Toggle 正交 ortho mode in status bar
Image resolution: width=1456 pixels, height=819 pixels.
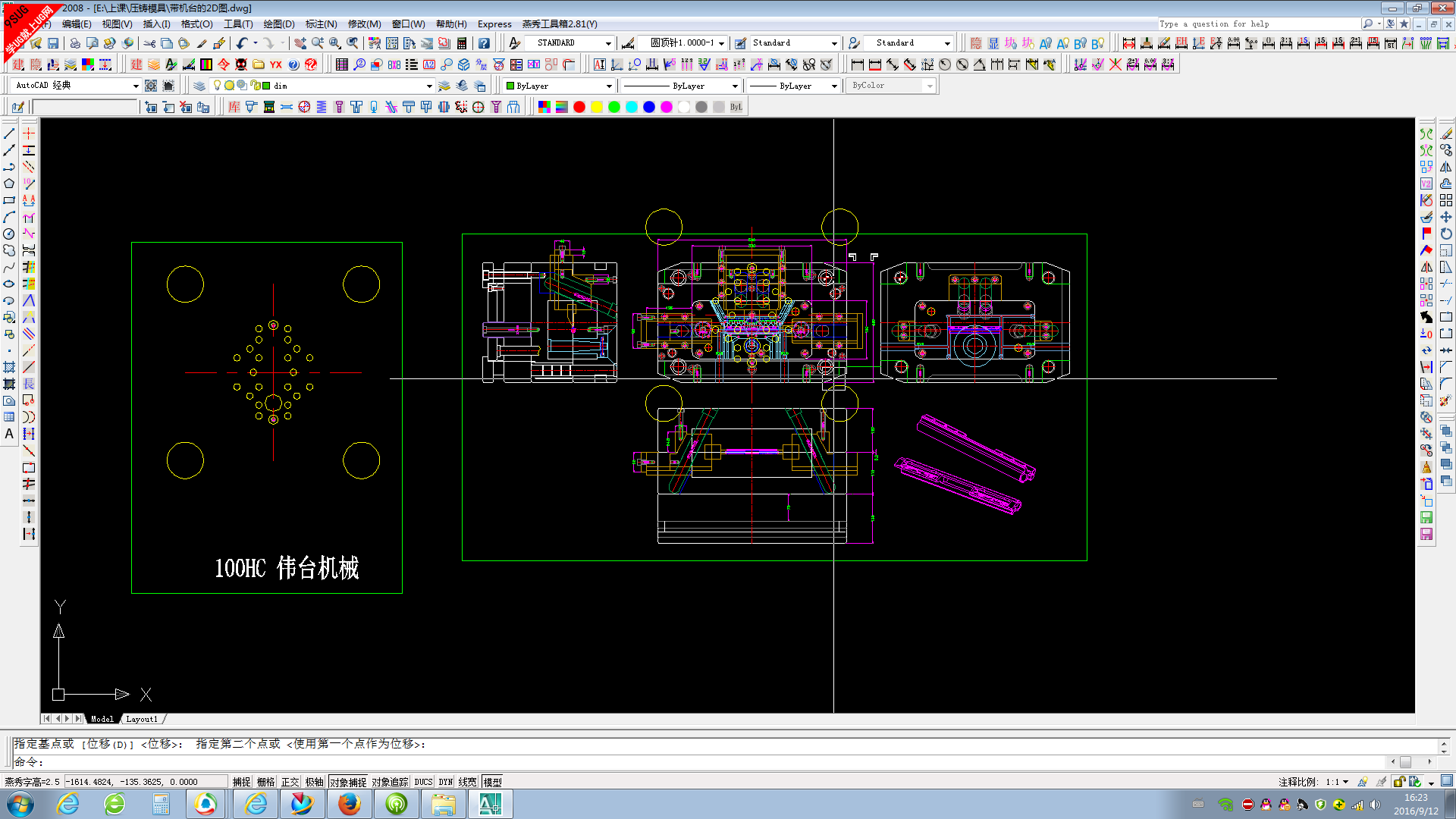pos(290,782)
